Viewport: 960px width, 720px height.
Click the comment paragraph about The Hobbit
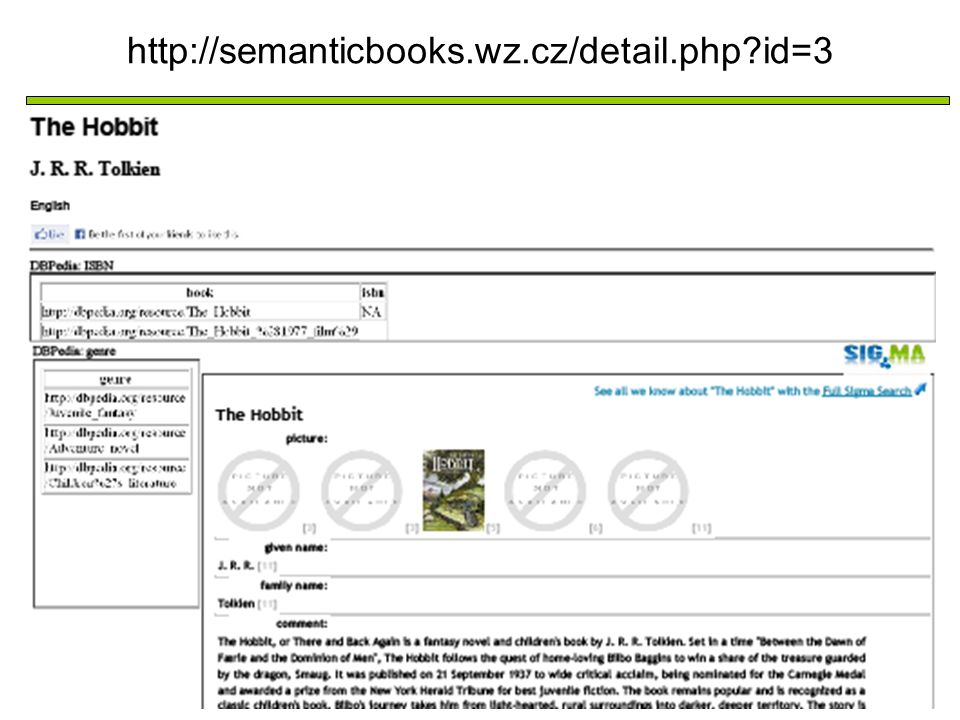[541, 673]
